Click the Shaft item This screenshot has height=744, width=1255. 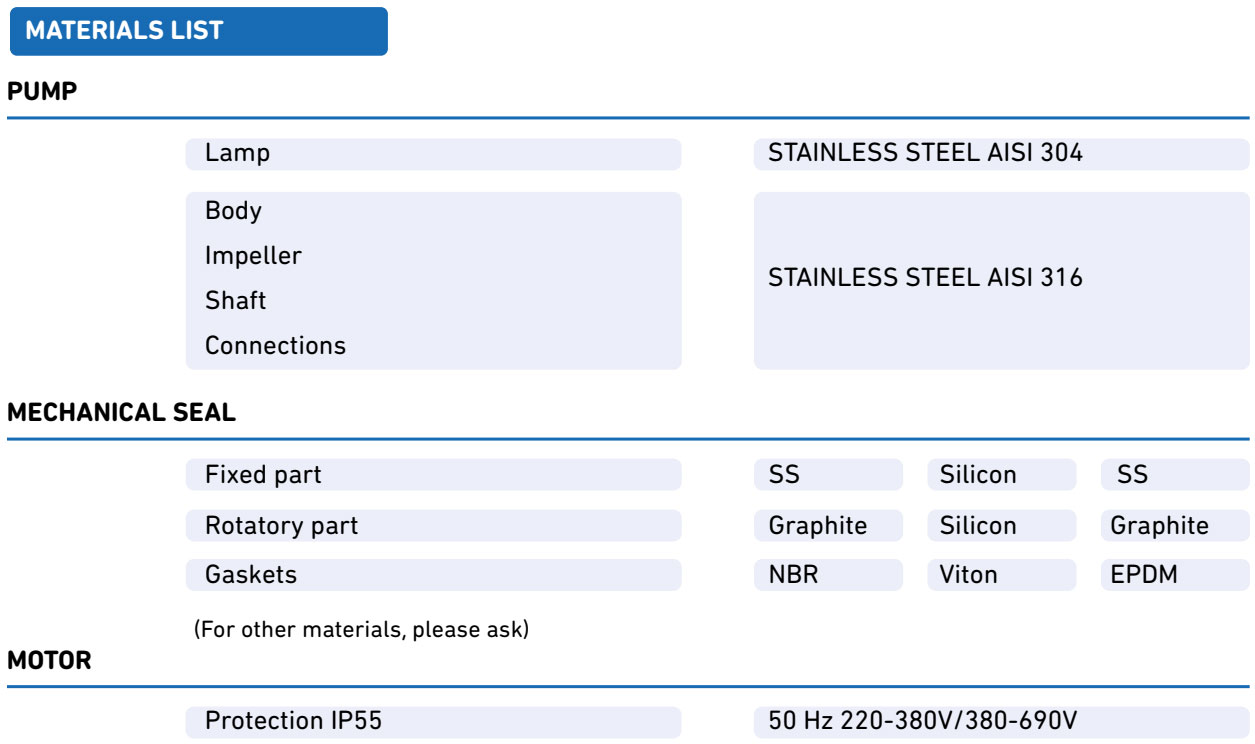(236, 300)
